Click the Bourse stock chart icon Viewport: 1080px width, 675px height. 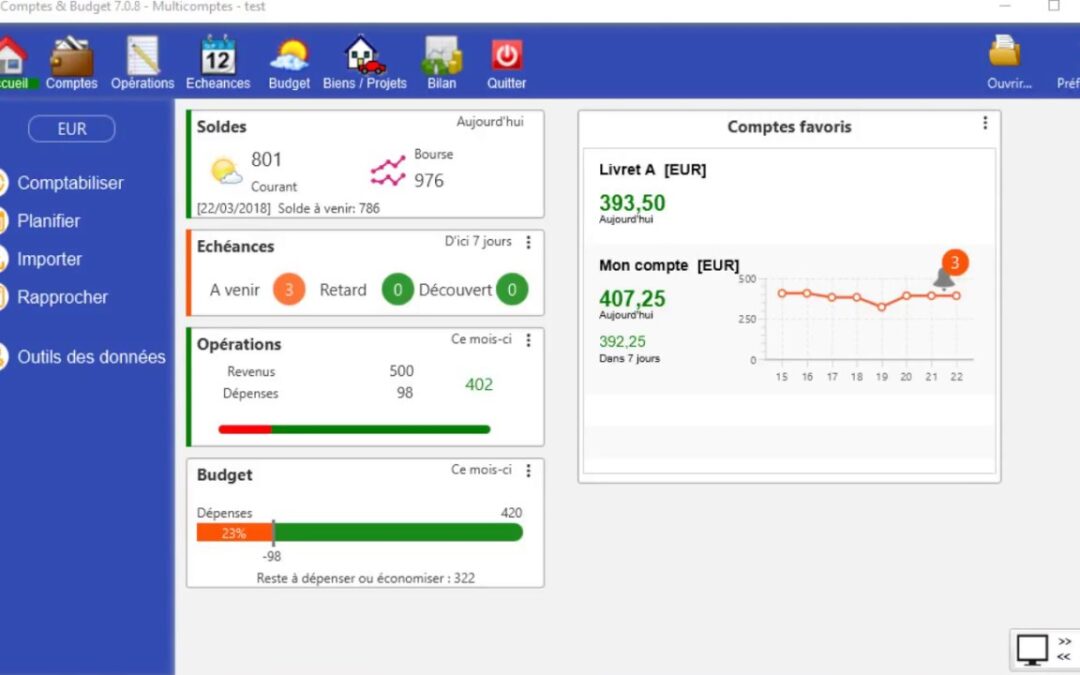pyautogui.click(x=388, y=171)
